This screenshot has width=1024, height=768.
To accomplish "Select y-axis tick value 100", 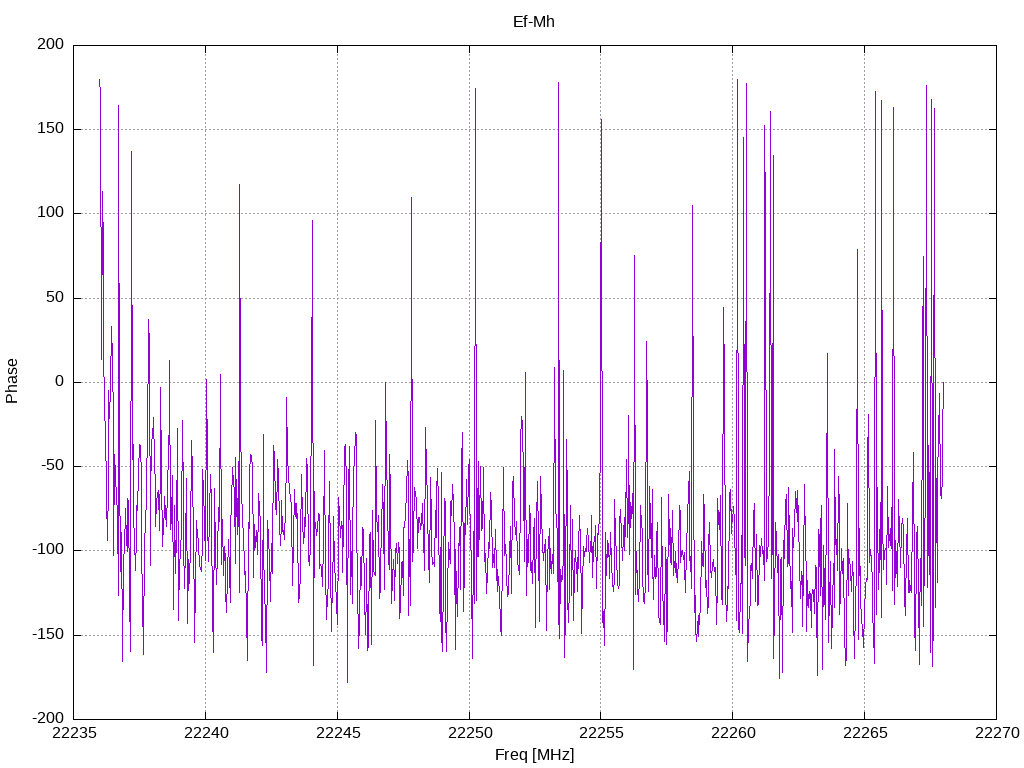I will [51, 213].
